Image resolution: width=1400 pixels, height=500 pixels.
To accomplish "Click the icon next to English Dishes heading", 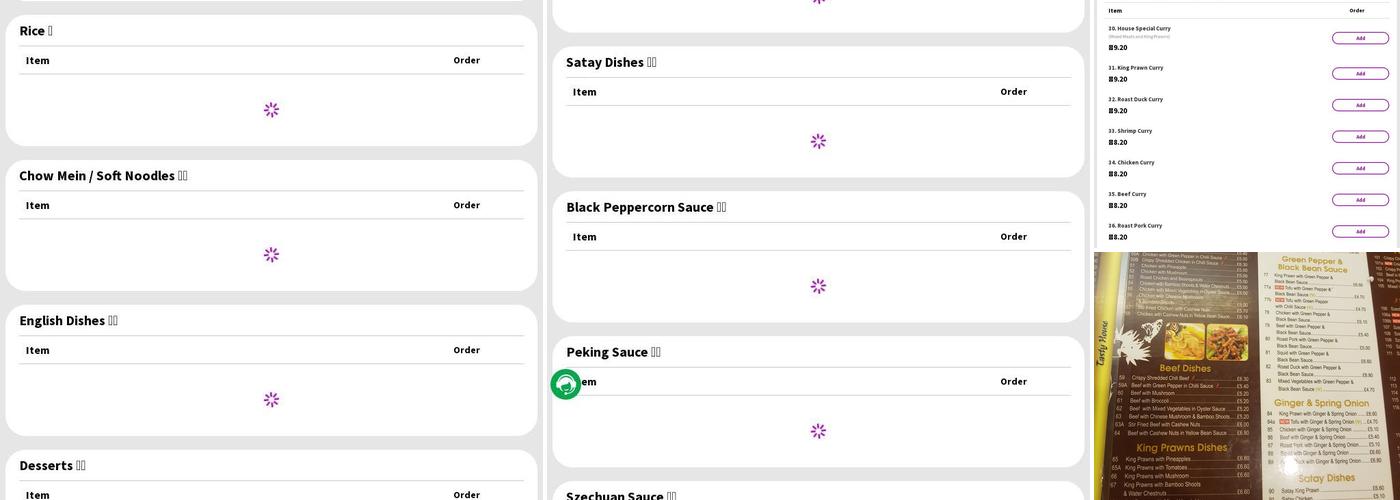I will coord(113,321).
